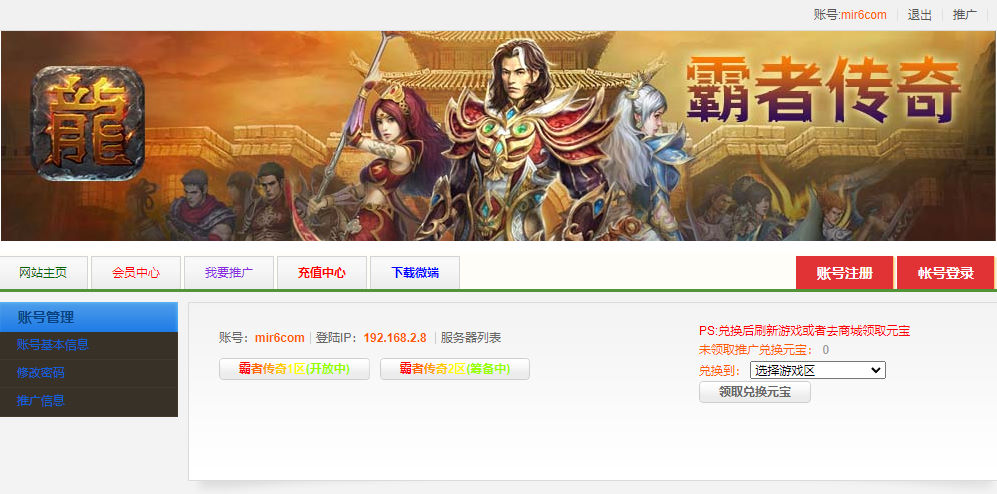Click the 领取兑换元宝 button
This screenshot has width=997, height=494.
coord(755,392)
